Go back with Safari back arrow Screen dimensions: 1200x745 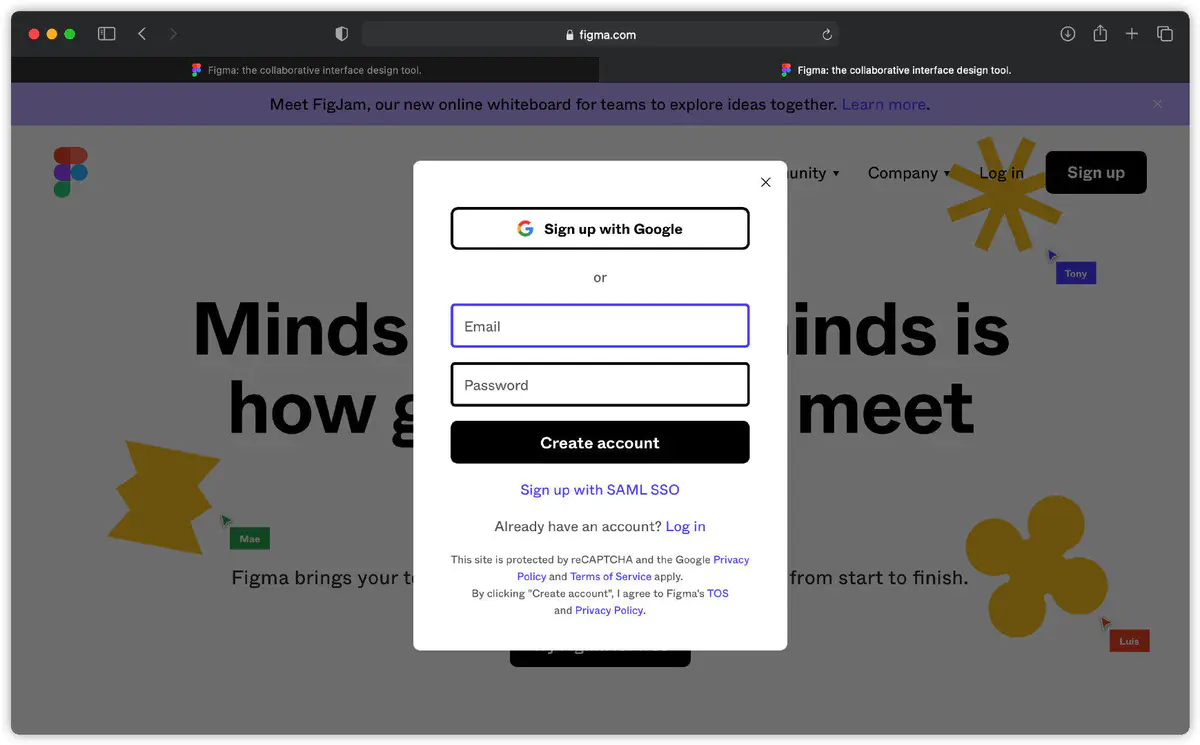click(142, 34)
